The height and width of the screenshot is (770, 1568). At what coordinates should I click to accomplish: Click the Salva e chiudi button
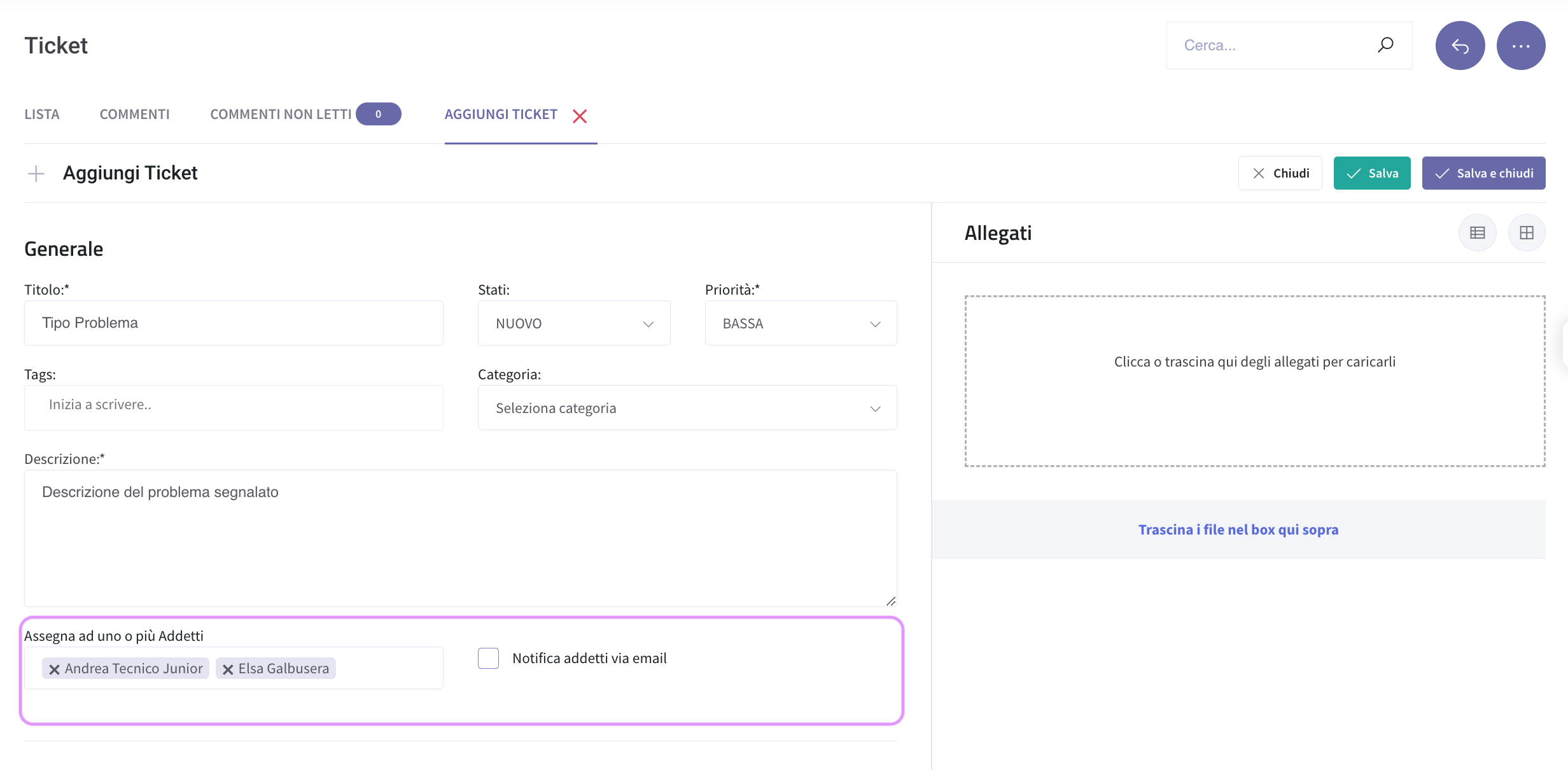click(1483, 173)
